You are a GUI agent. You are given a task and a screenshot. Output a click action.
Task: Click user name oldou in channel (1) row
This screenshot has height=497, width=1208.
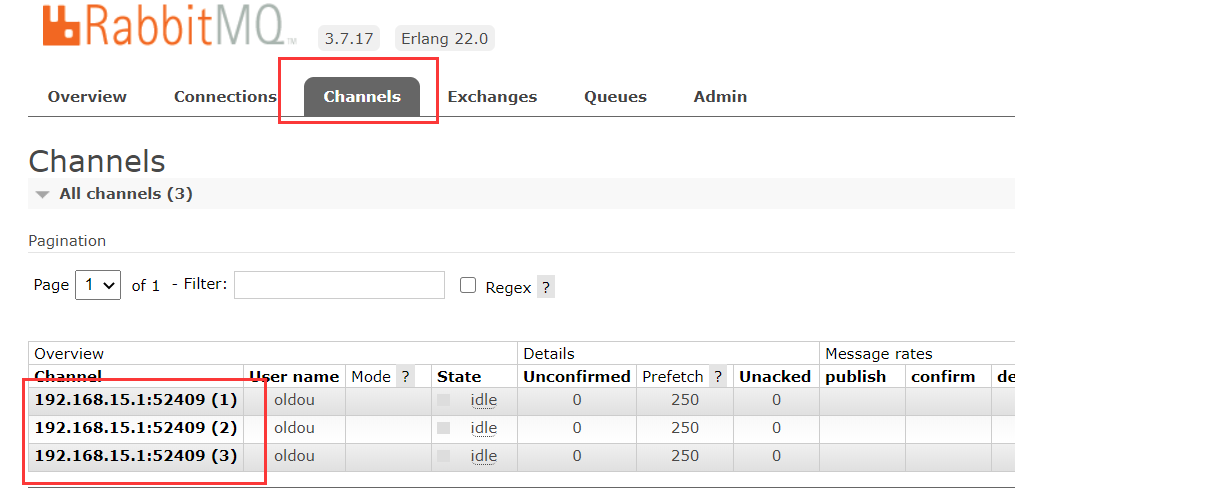pos(294,400)
